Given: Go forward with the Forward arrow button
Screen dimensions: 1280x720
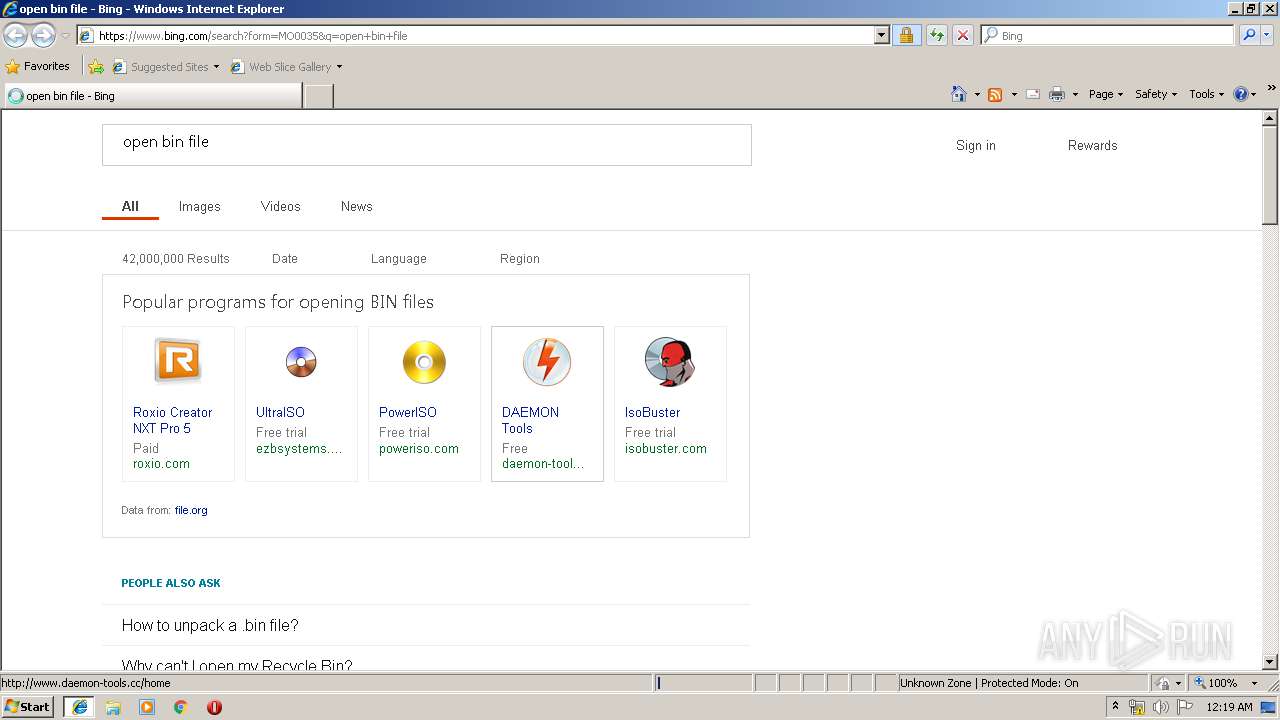Looking at the screenshot, I should click(43, 35).
